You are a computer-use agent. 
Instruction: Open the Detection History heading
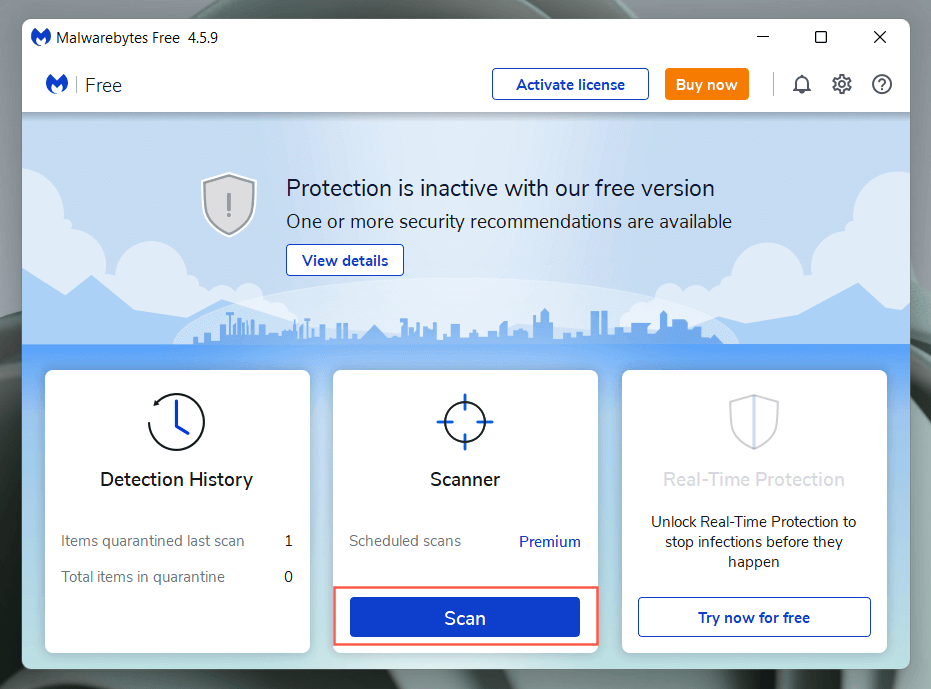[177, 480]
